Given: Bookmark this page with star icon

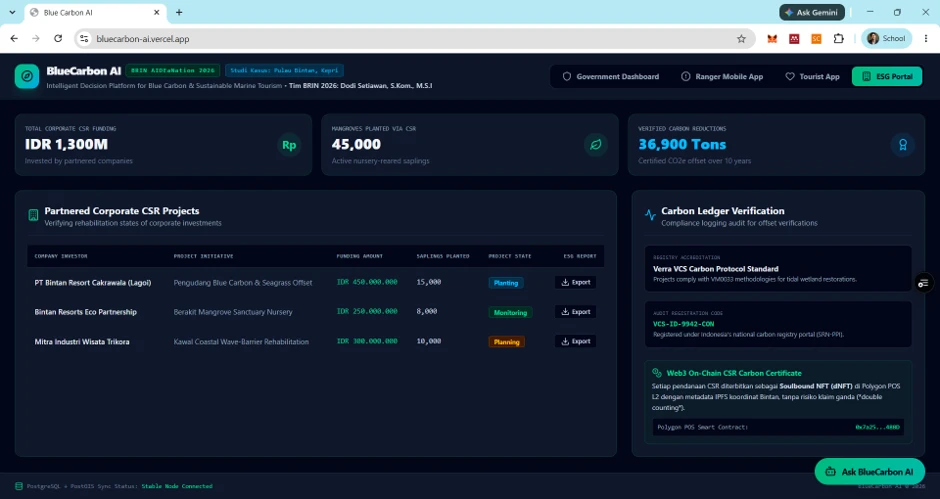Looking at the screenshot, I should (742, 38).
